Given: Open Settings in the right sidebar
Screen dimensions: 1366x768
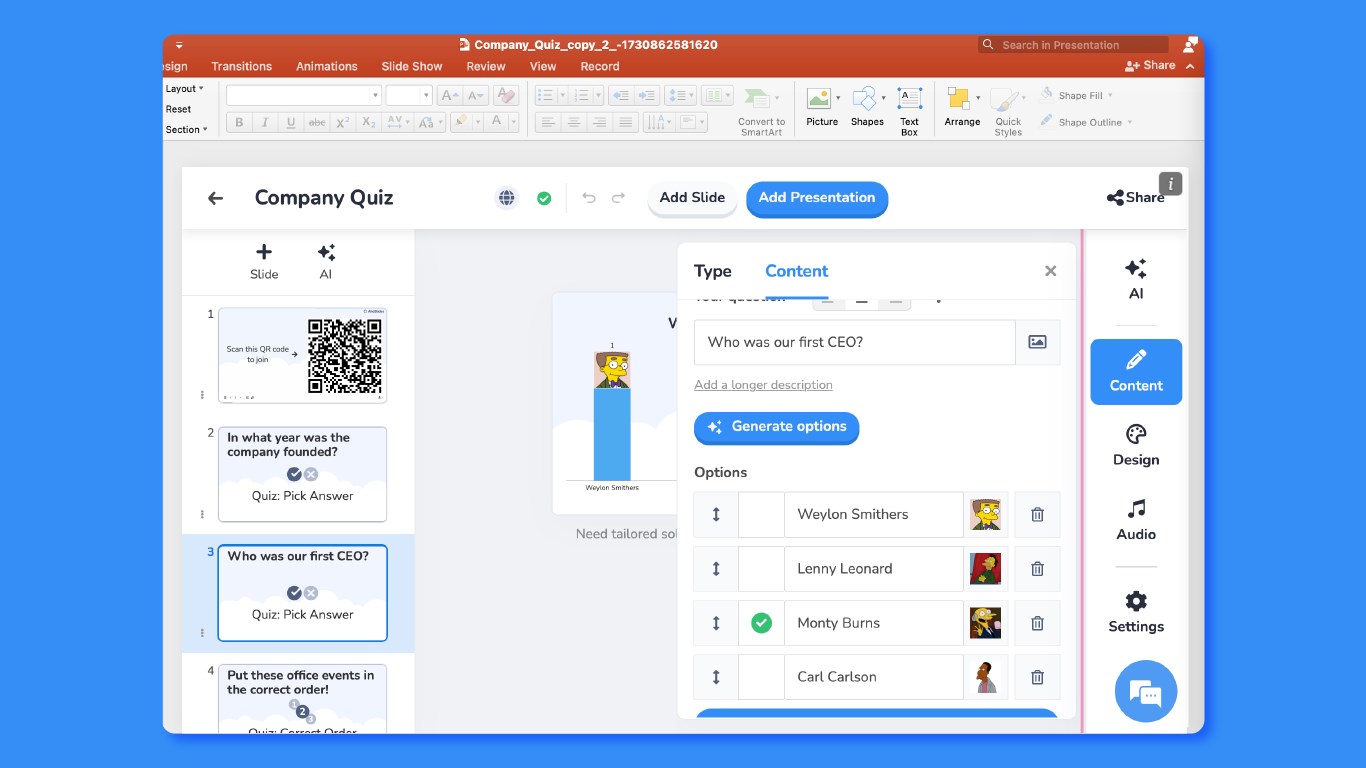Looking at the screenshot, I should (1136, 612).
